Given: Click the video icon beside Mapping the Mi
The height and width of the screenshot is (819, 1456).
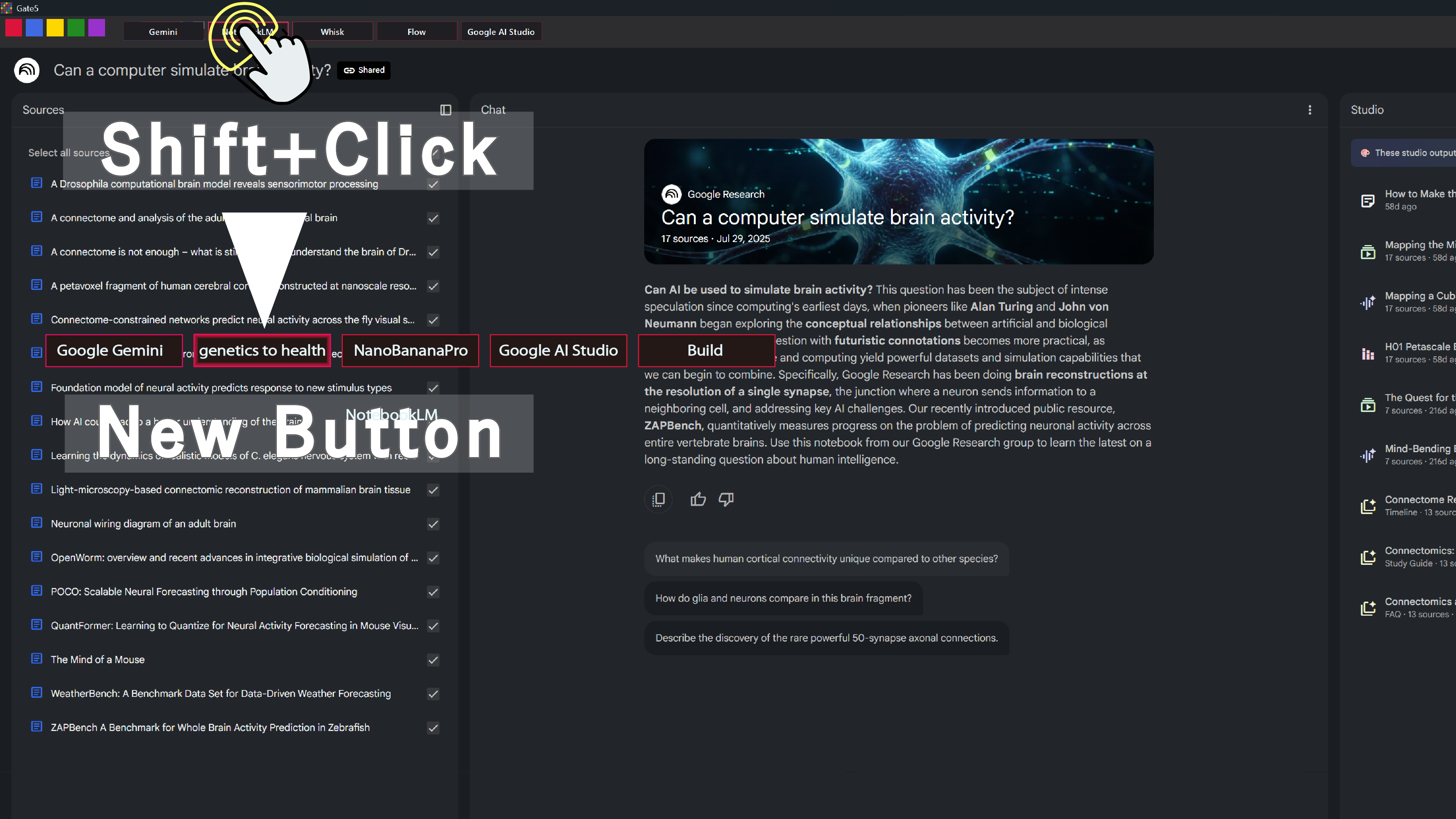Looking at the screenshot, I should tap(1367, 252).
